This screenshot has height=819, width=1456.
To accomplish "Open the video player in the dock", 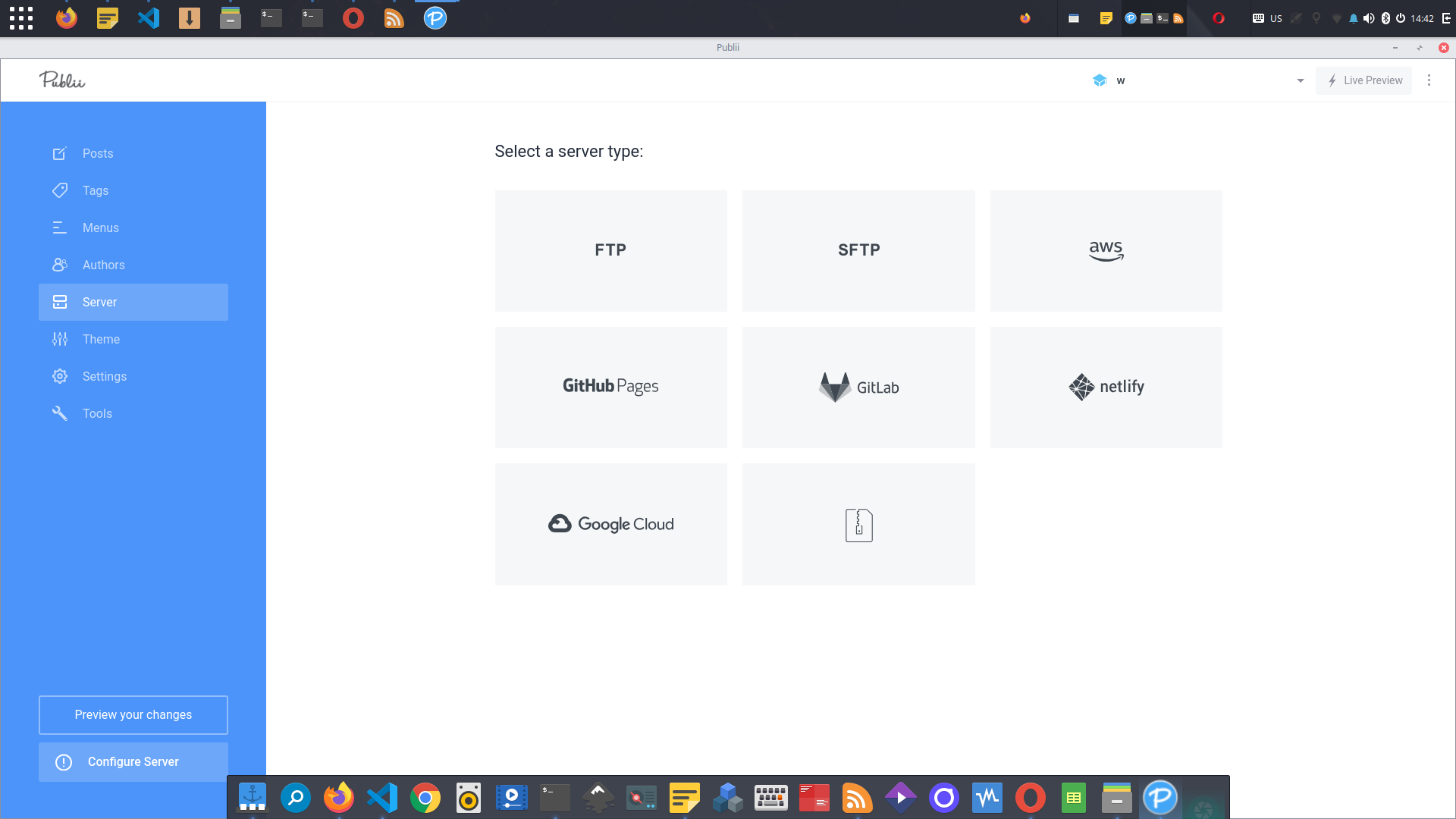I will (512, 798).
